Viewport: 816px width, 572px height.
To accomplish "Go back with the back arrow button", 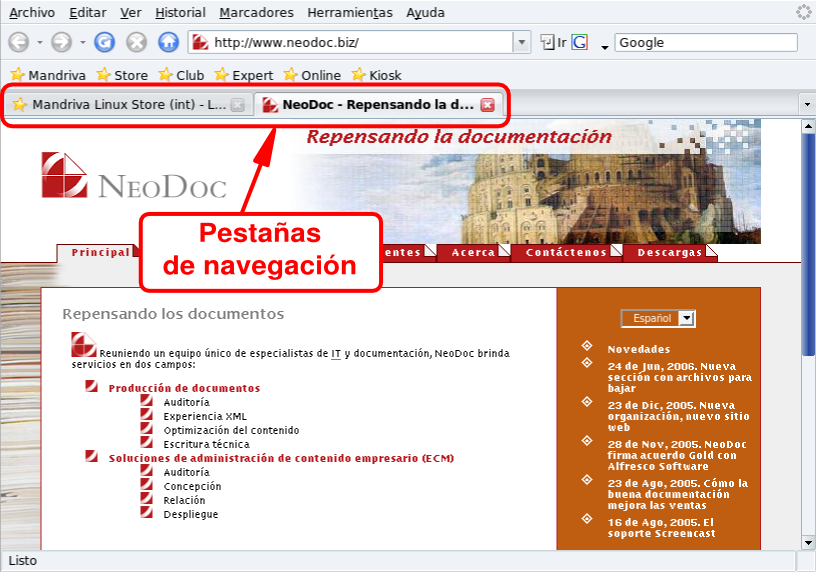I will (x=19, y=42).
